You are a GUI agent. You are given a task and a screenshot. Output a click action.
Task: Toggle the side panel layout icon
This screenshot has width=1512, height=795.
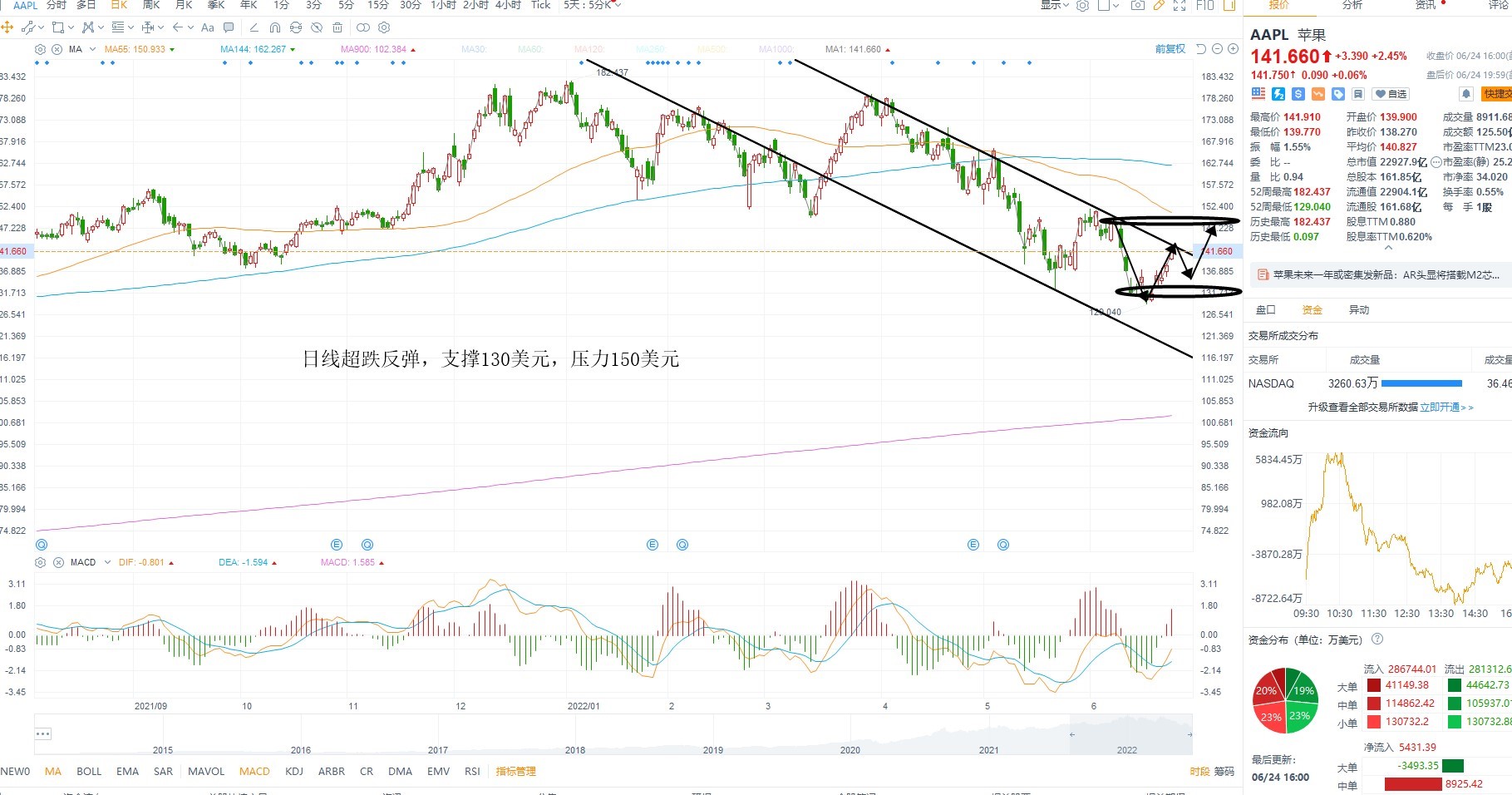click(1230, 5)
